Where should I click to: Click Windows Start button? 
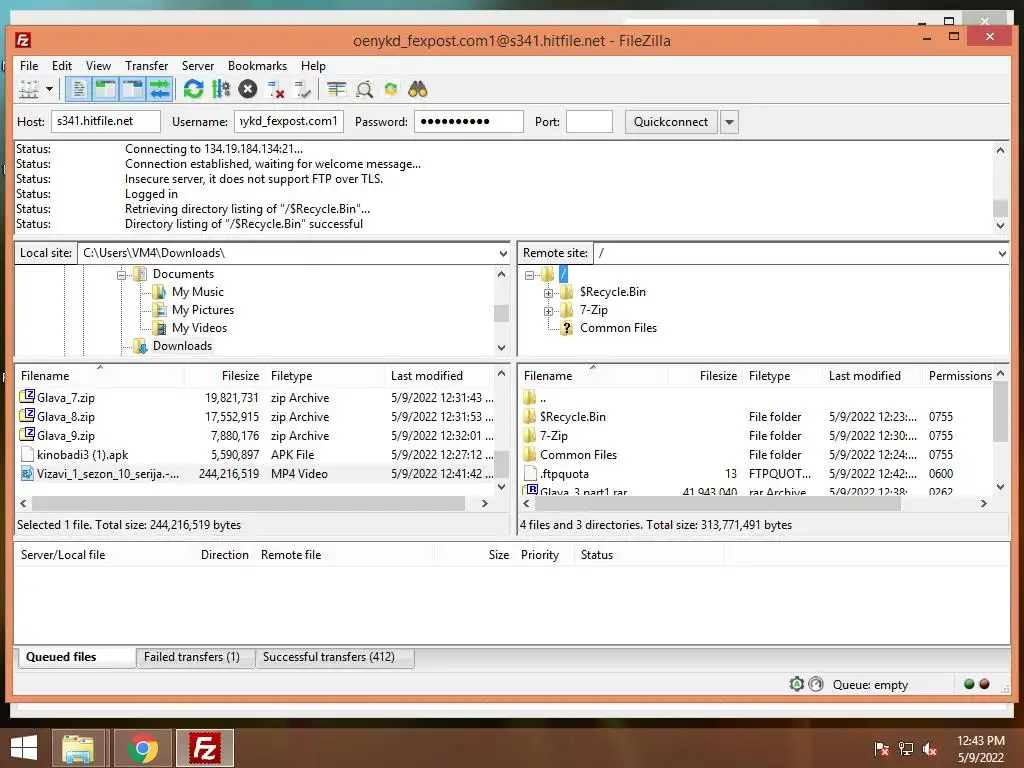coord(24,748)
